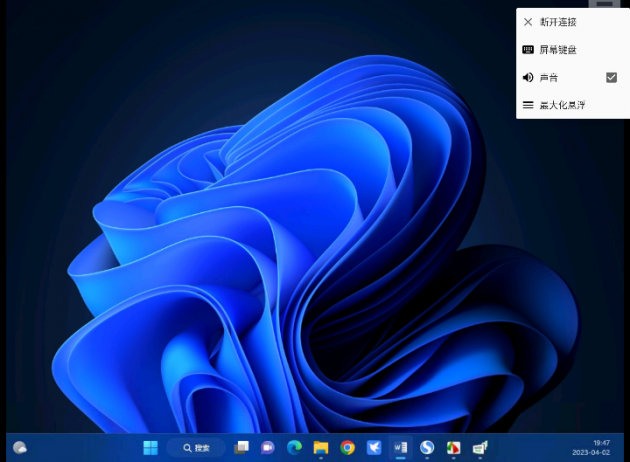The image size is (630, 462).
Task: Open the weather widget on taskbar
Action: pyautogui.click(x=20, y=447)
